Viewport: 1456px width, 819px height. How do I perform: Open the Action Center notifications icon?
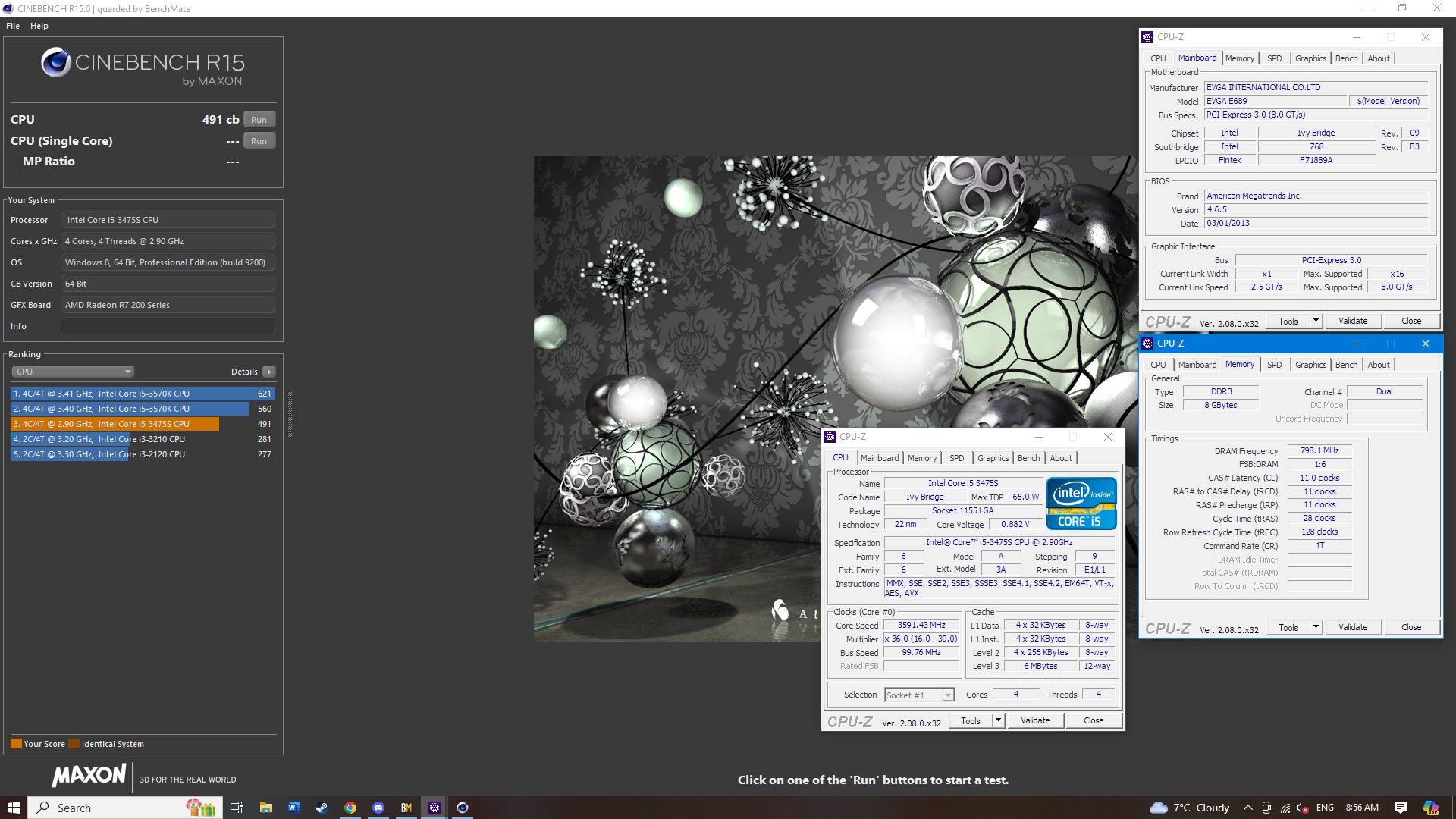(1401, 808)
